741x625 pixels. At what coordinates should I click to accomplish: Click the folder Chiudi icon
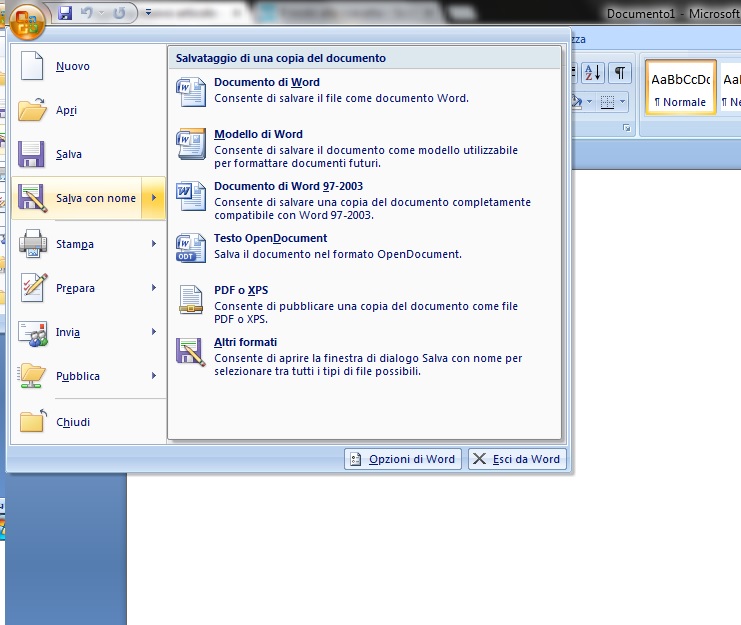tap(33, 420)
